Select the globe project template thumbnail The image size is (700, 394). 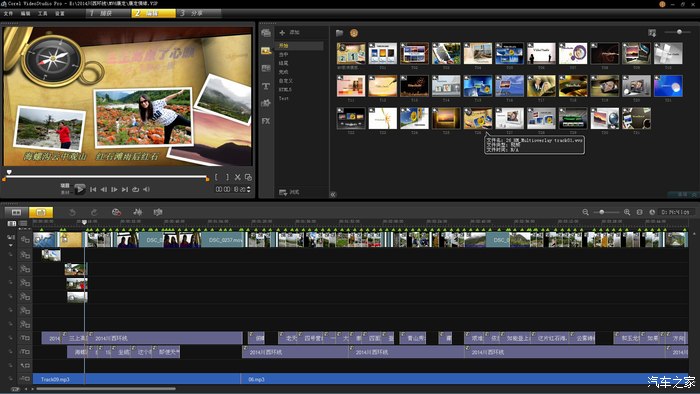pos(604,118)
